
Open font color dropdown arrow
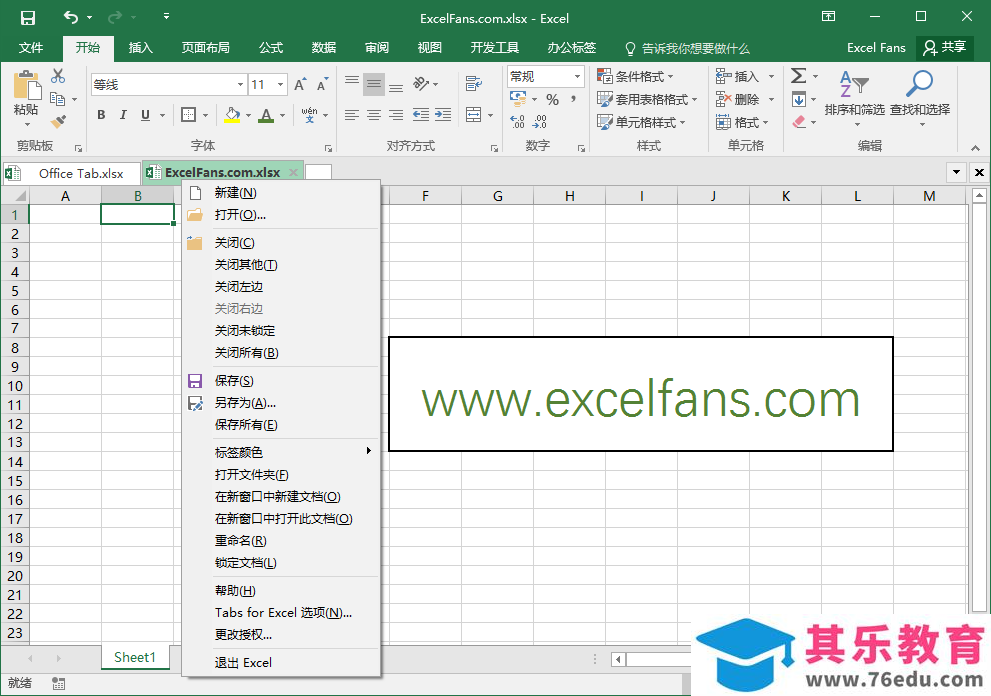pos(283,115)
